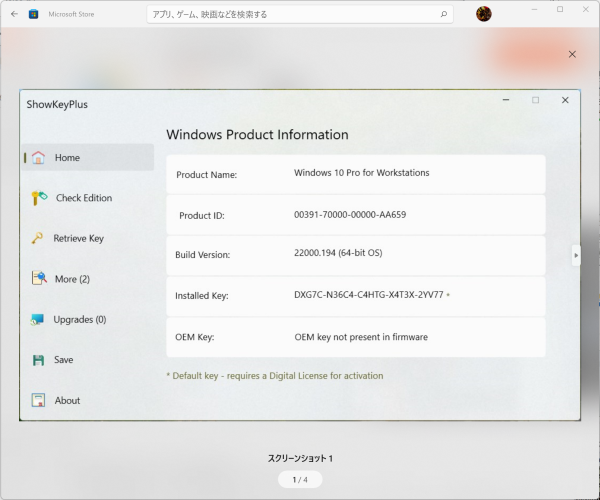Screen dimensions: 600x500
Task: Click the Windows Product Information heading
Action: [257, 135]
